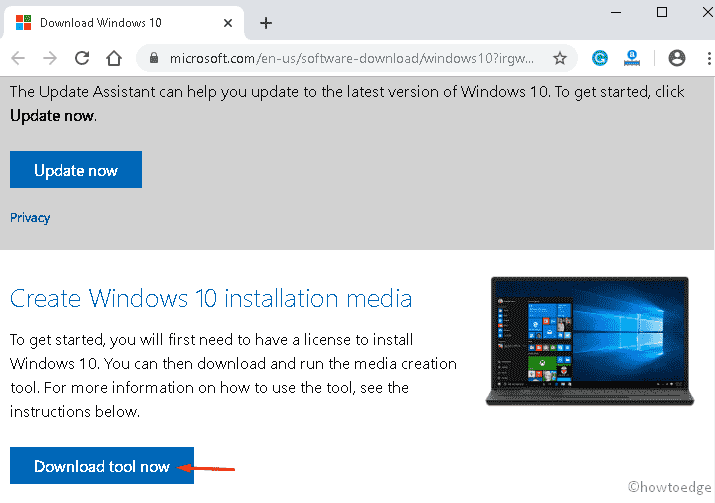The height and width of the screenshot is (503, 715).
Task: Click the Update now button
Action: click(x=76, y=170)
